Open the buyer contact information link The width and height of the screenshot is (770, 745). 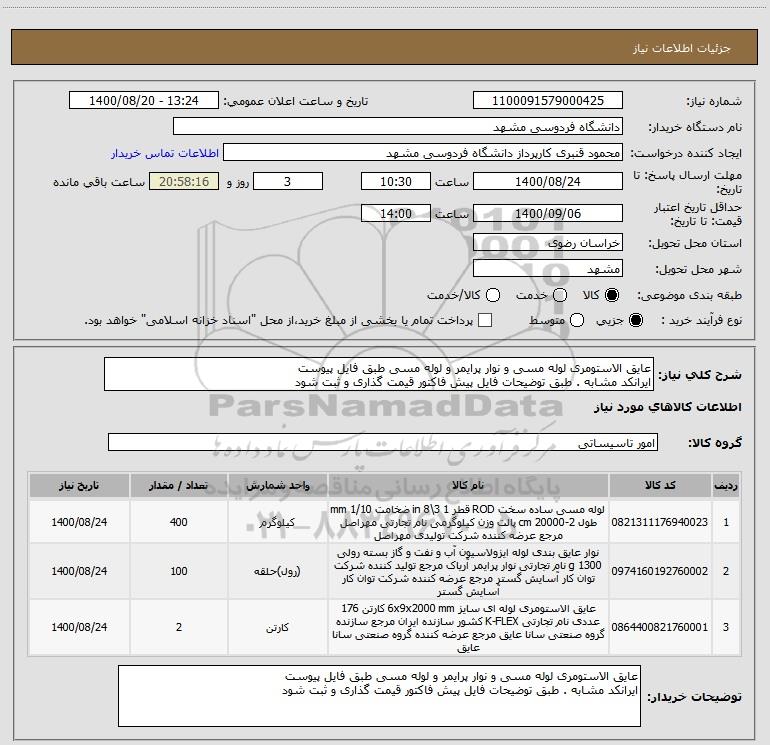165,153
